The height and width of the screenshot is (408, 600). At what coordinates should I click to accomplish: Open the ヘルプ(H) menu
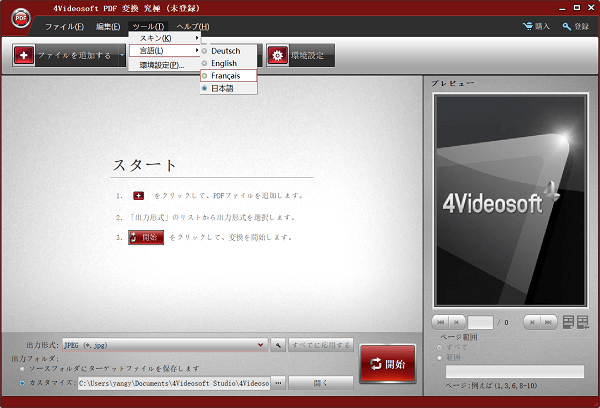190,26
